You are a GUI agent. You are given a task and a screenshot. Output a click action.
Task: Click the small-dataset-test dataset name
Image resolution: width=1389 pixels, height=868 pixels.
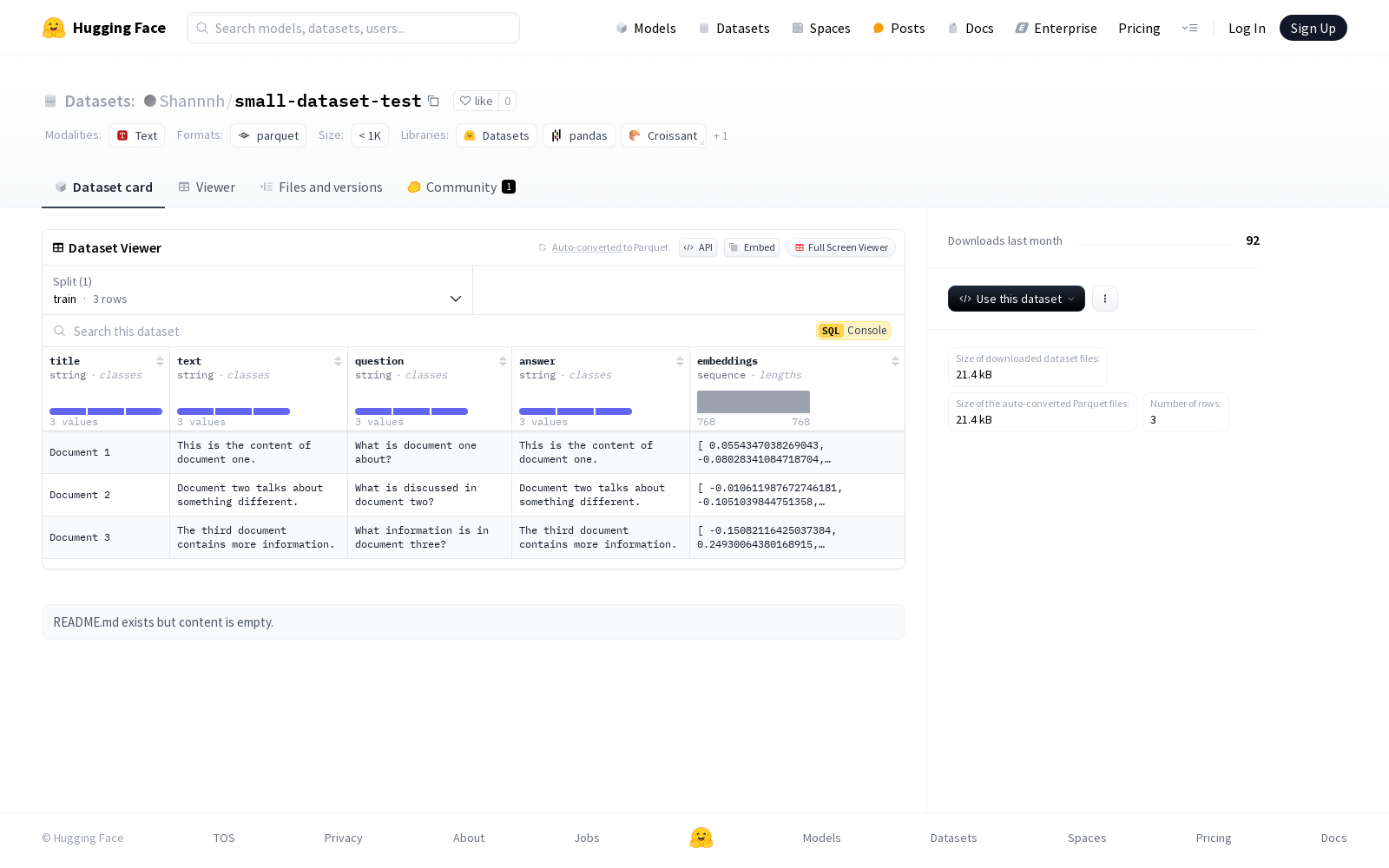(x=328, y=101)
